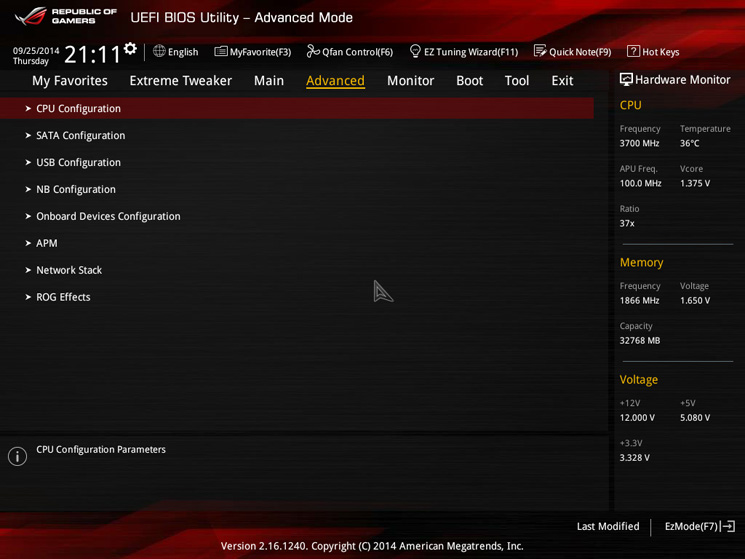
Task: Click the 21:11 clock time
Action: [x=92, y=54]
